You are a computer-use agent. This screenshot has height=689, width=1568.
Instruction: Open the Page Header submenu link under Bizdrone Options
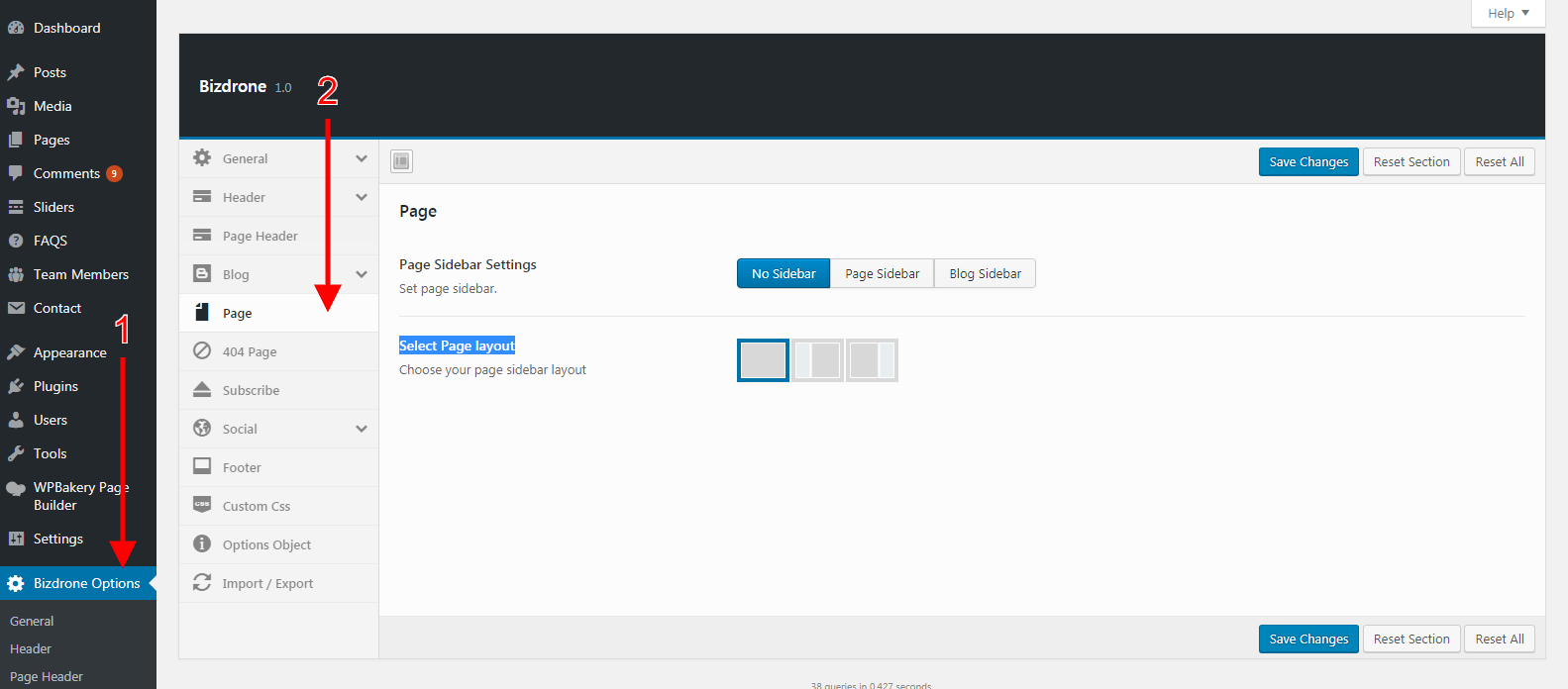tap(47, 676)
